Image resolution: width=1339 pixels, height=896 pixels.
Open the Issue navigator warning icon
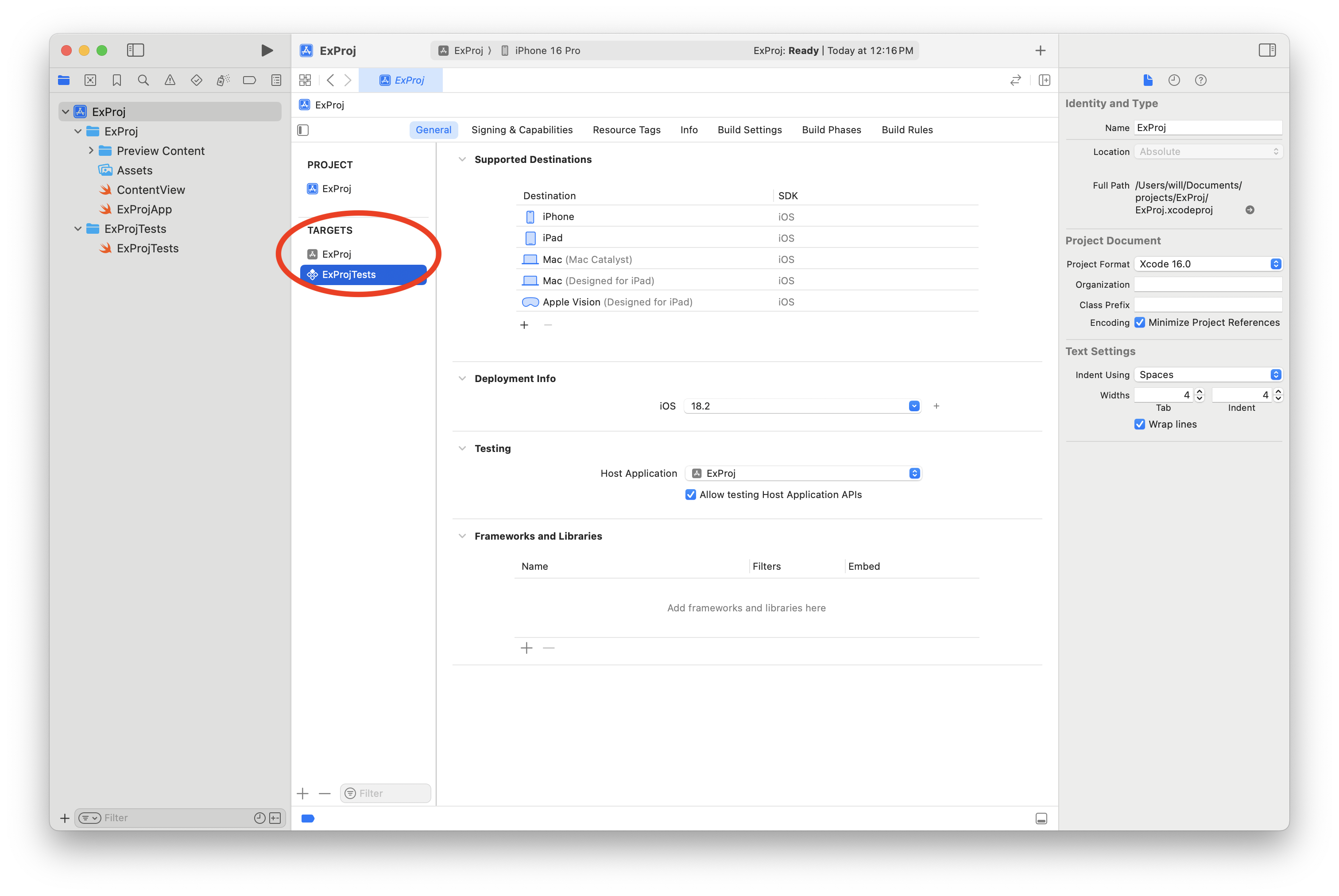pyautogui.click(x=170, y=80)
